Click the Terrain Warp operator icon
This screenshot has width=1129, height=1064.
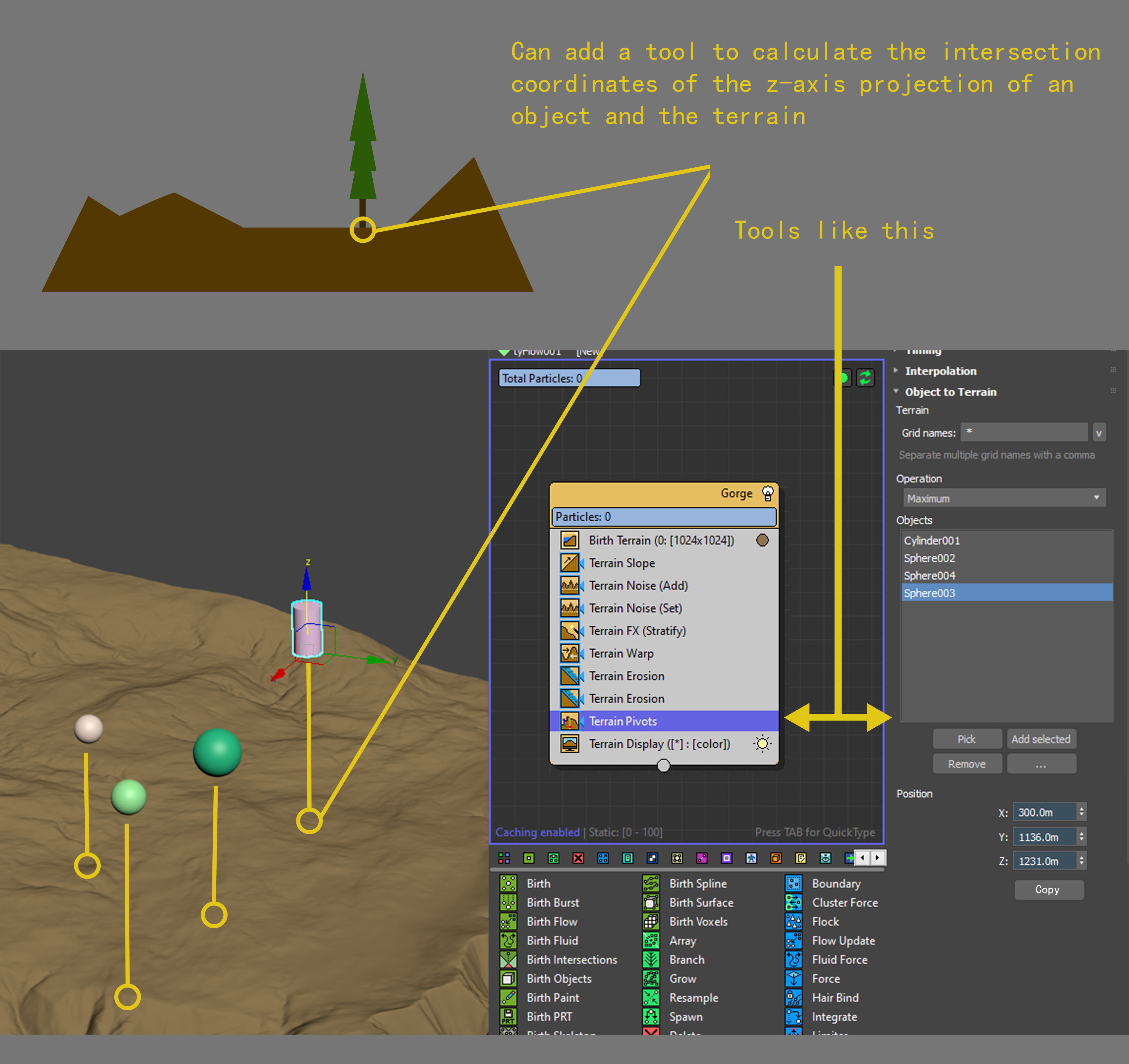(570, 654)
